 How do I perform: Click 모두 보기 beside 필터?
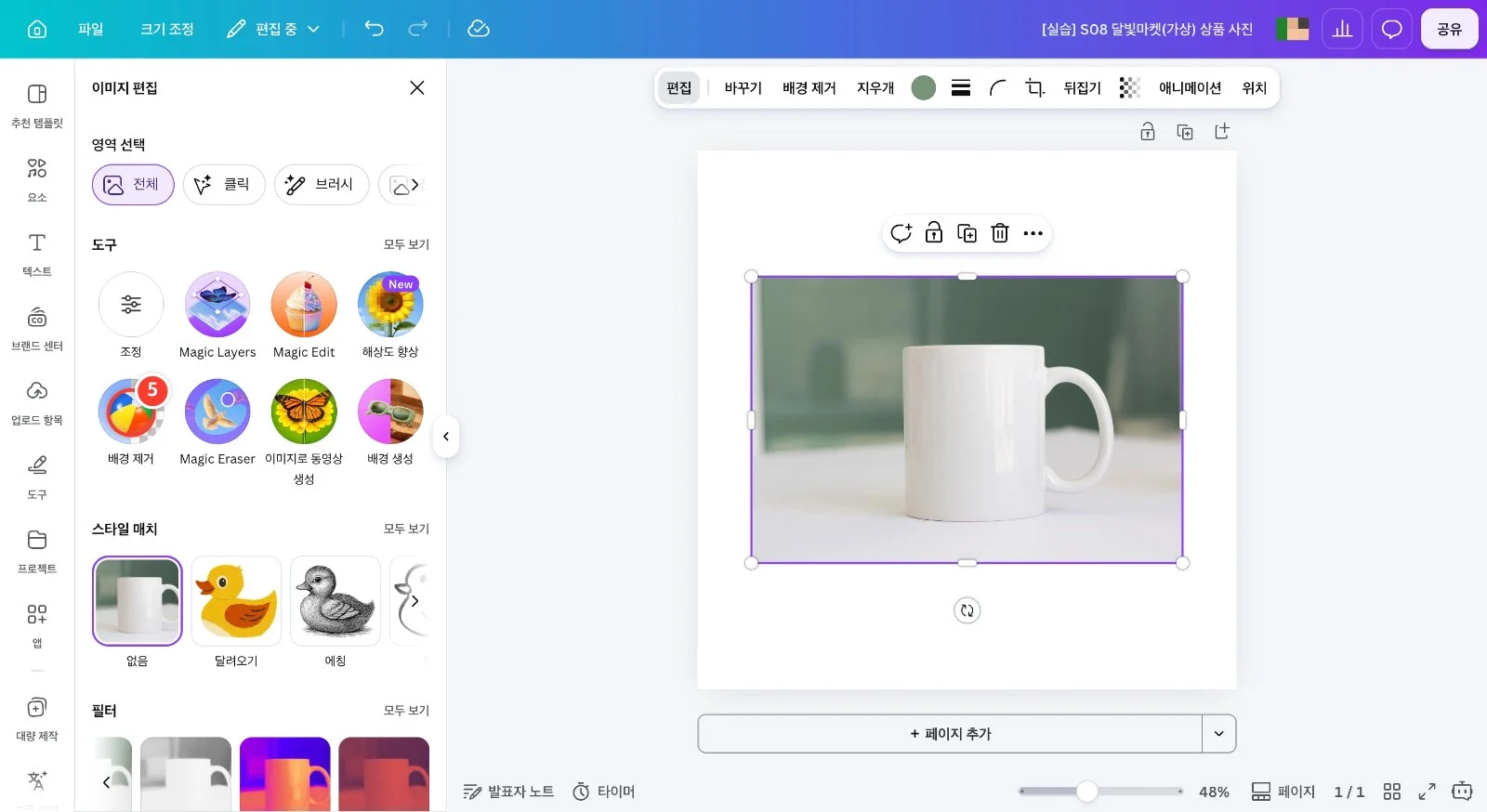(406, 710)
